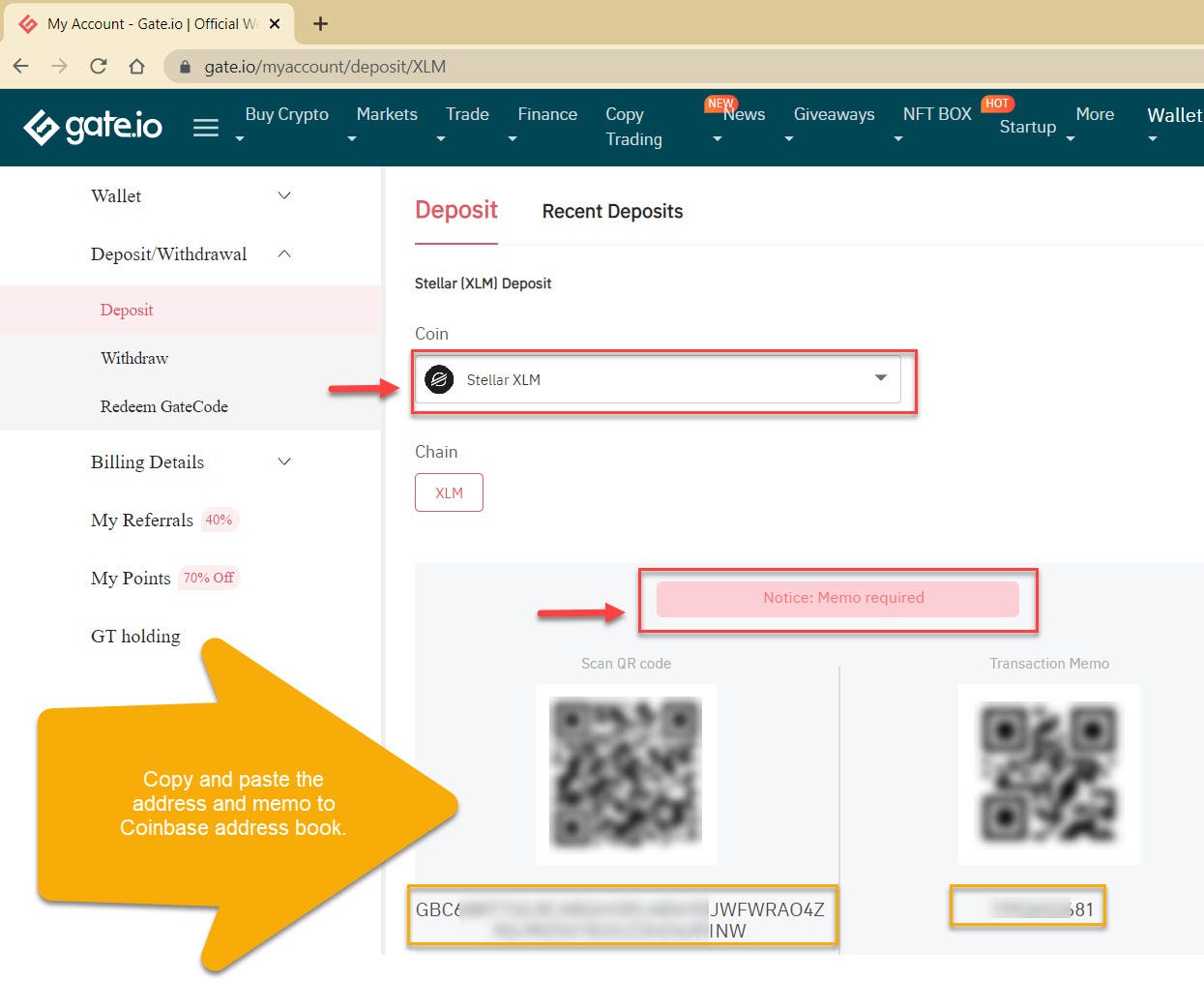Open the Buy Crypto menu
Screen dimensions: 1204x982
coord(286,114)
